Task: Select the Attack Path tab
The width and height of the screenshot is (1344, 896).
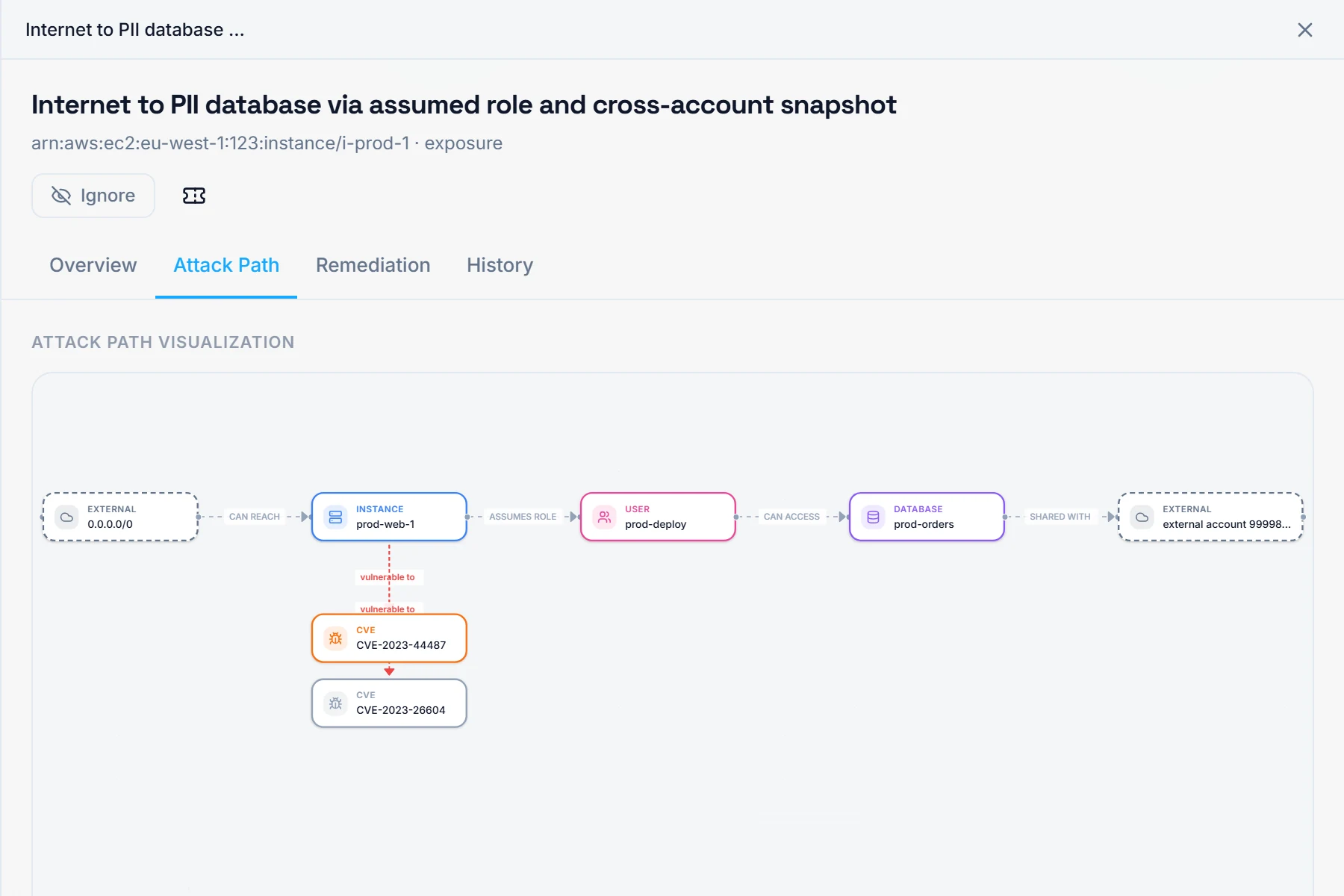Action: pos(226,265)
